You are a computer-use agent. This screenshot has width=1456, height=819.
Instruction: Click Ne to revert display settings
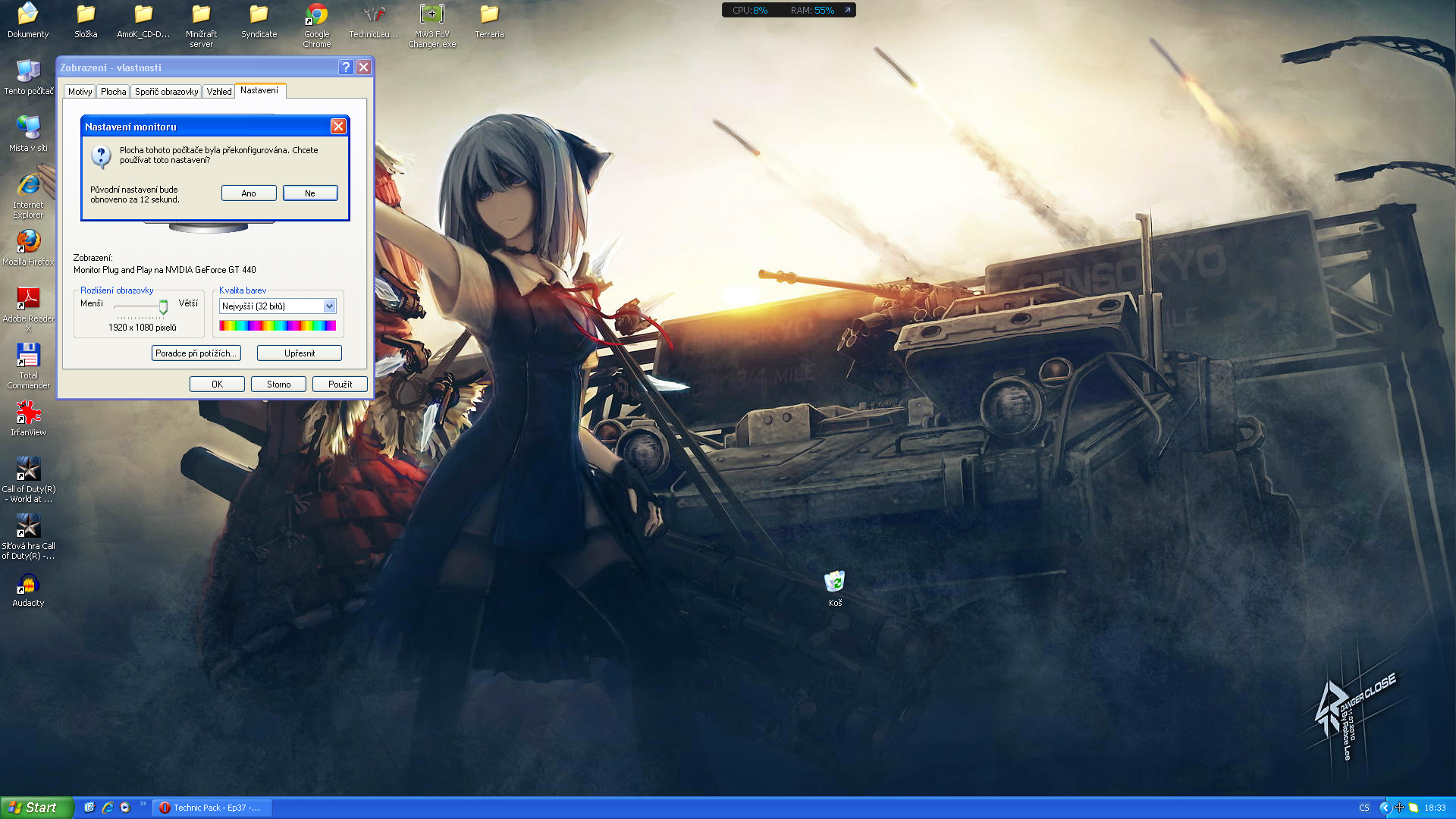coord(310,193)
